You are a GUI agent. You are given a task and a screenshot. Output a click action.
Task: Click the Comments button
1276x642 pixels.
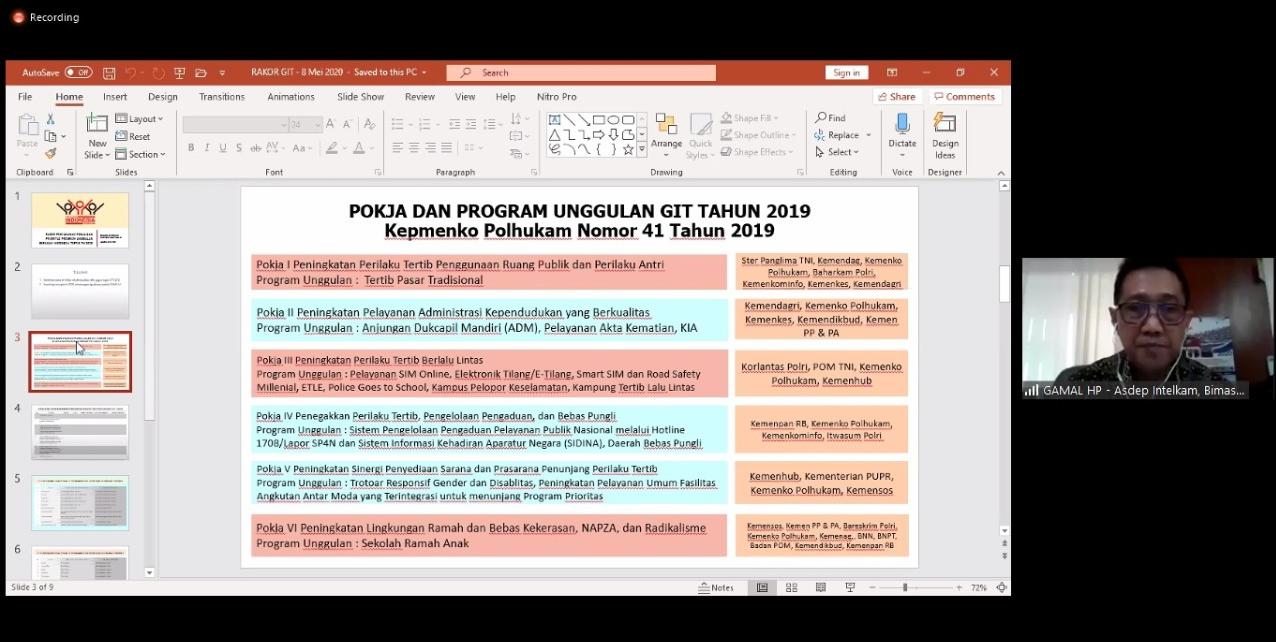(964, 97)
